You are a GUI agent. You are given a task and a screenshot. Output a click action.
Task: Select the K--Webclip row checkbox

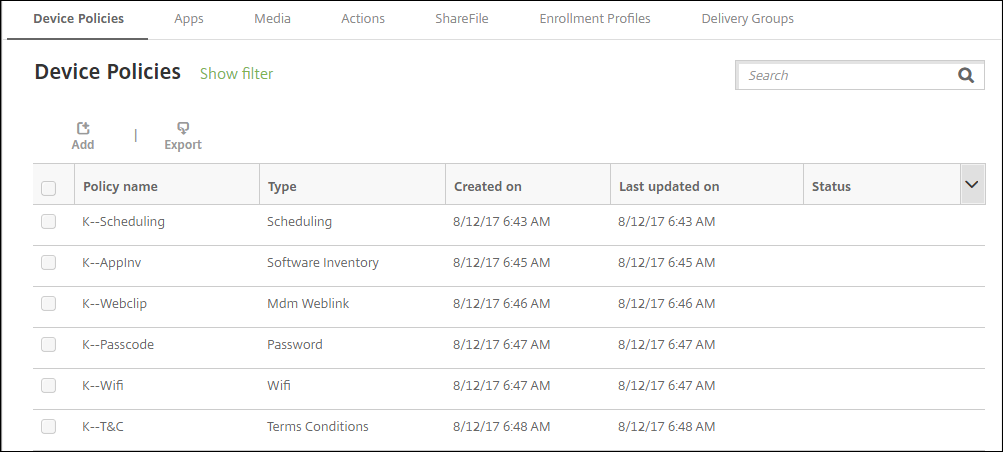tap(48, 303)
